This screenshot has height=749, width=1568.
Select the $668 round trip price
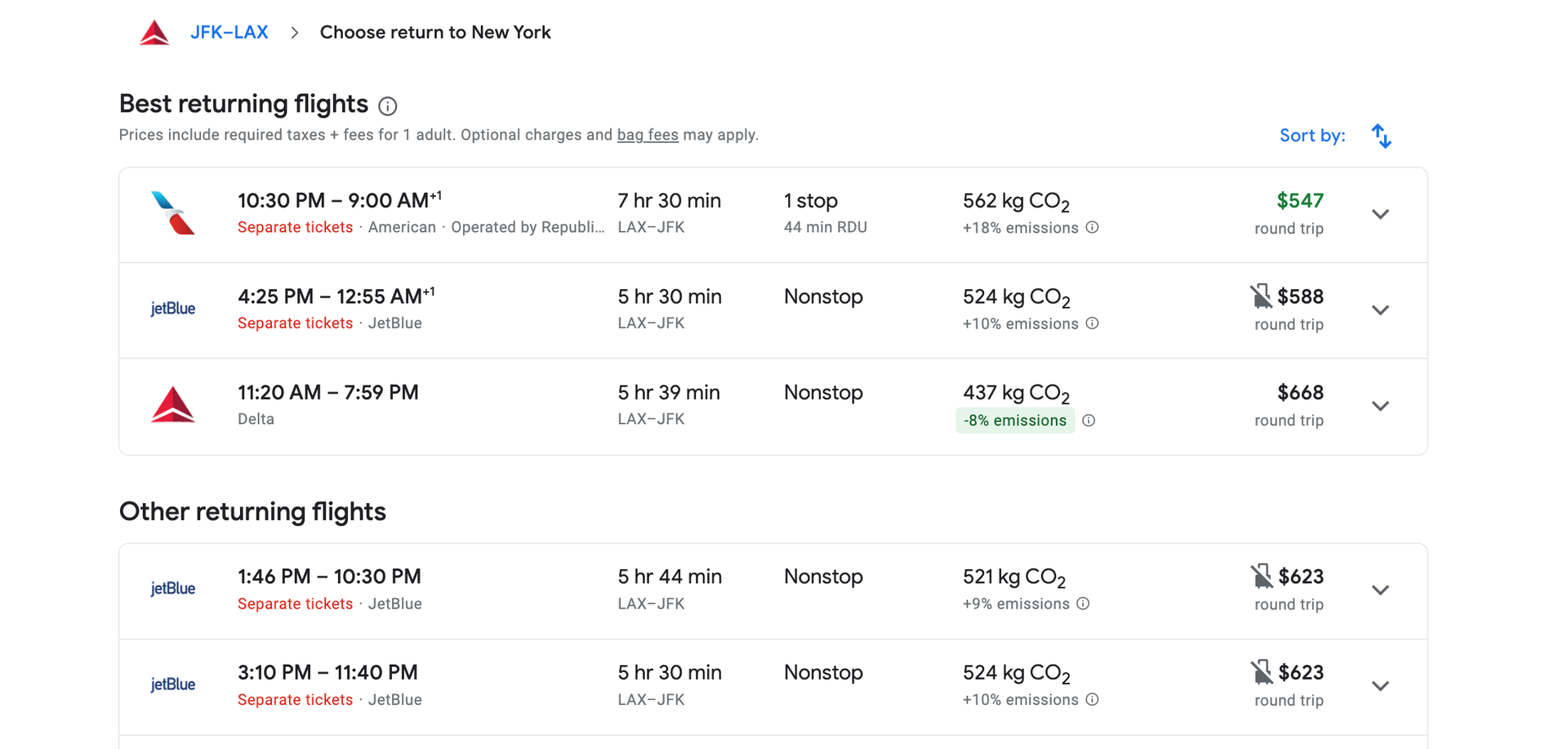pos(1301,392)
